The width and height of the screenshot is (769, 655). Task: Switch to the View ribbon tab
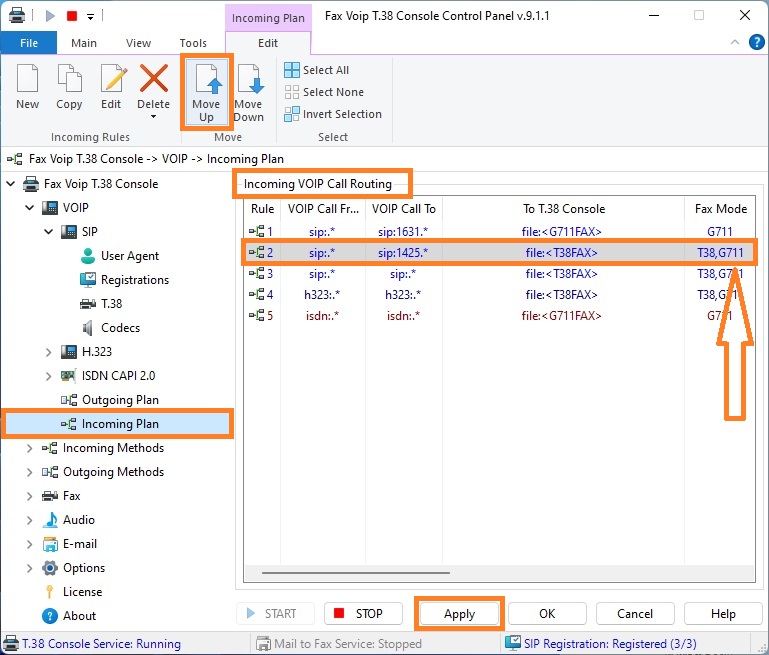click(138, 43)
